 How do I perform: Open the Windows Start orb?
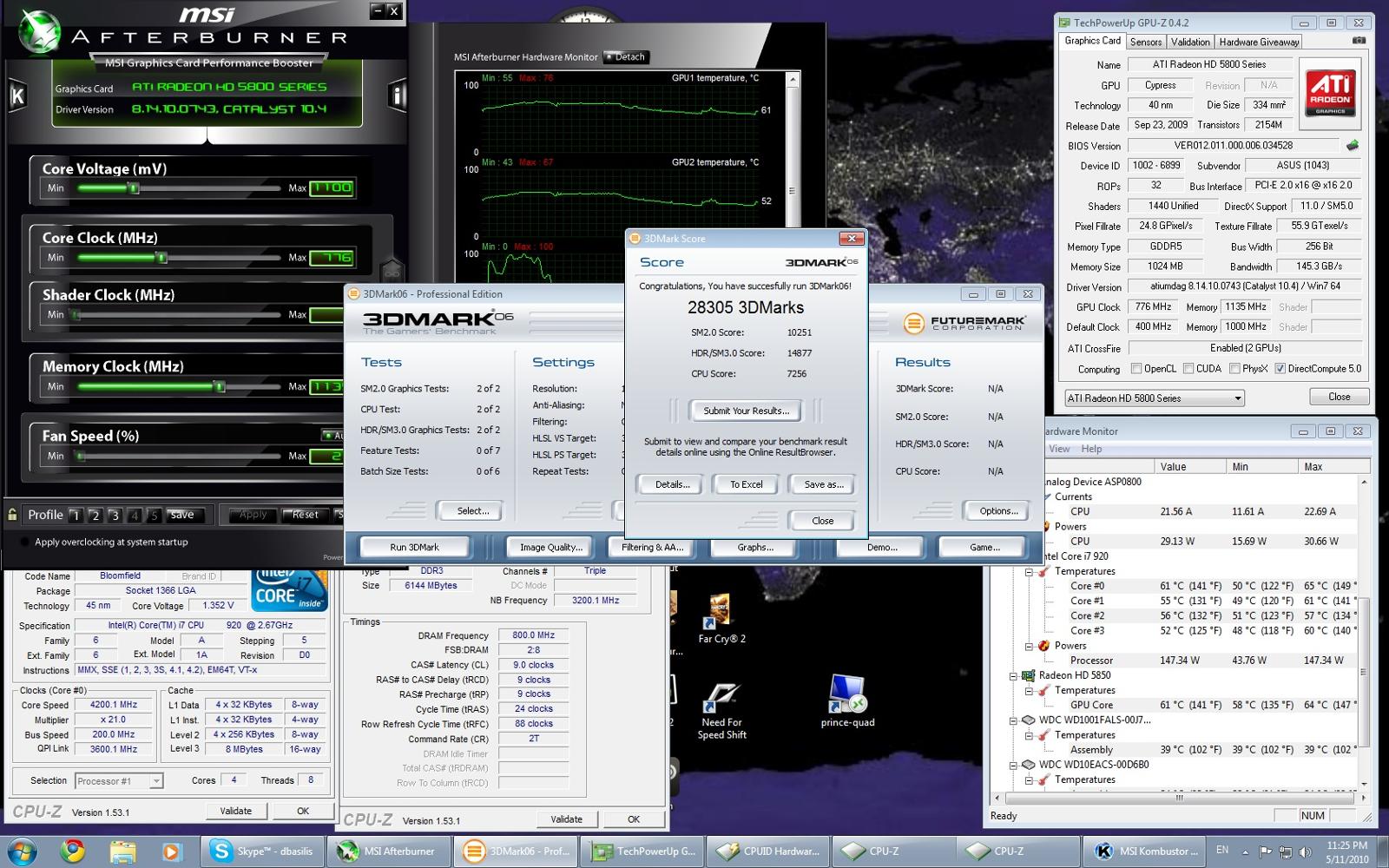[x=23, y=851]
